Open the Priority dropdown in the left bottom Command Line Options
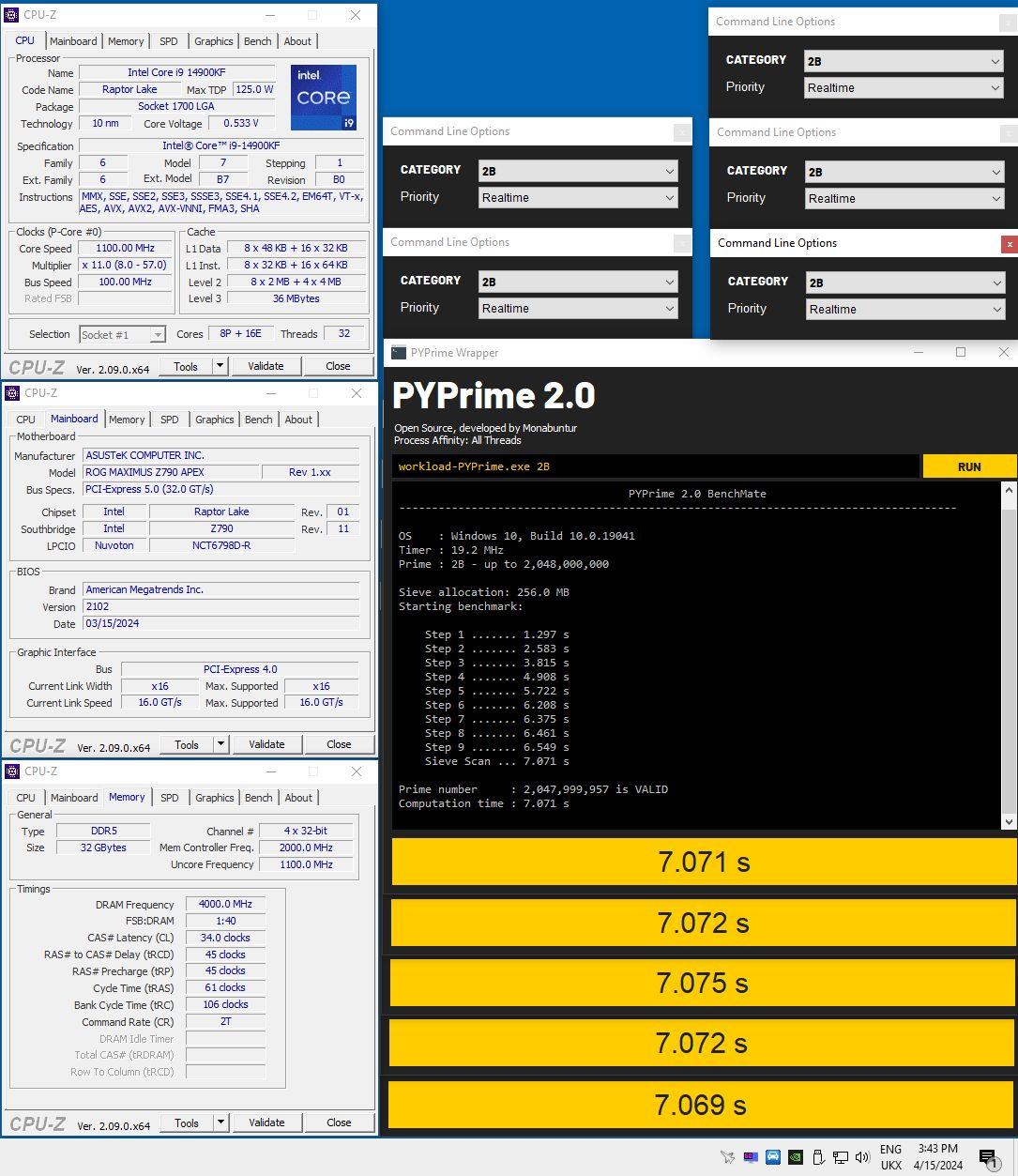 (578, 309)
